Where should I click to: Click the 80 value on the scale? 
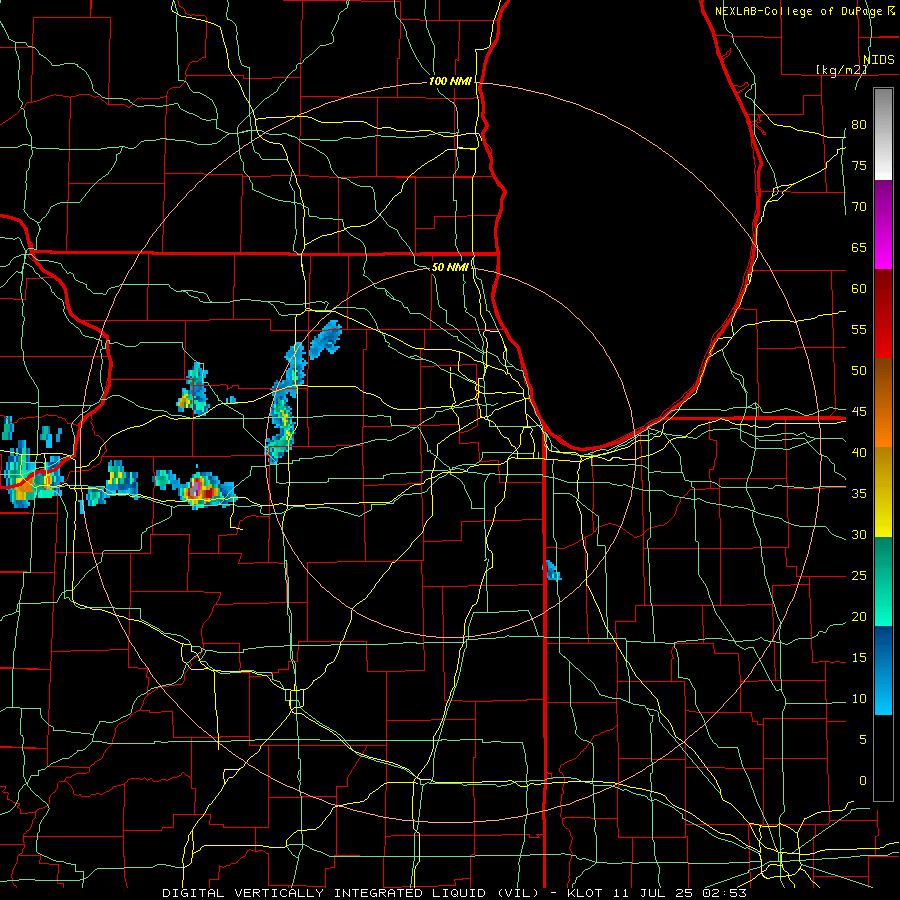pyautogui.click(x=859, y=125)
